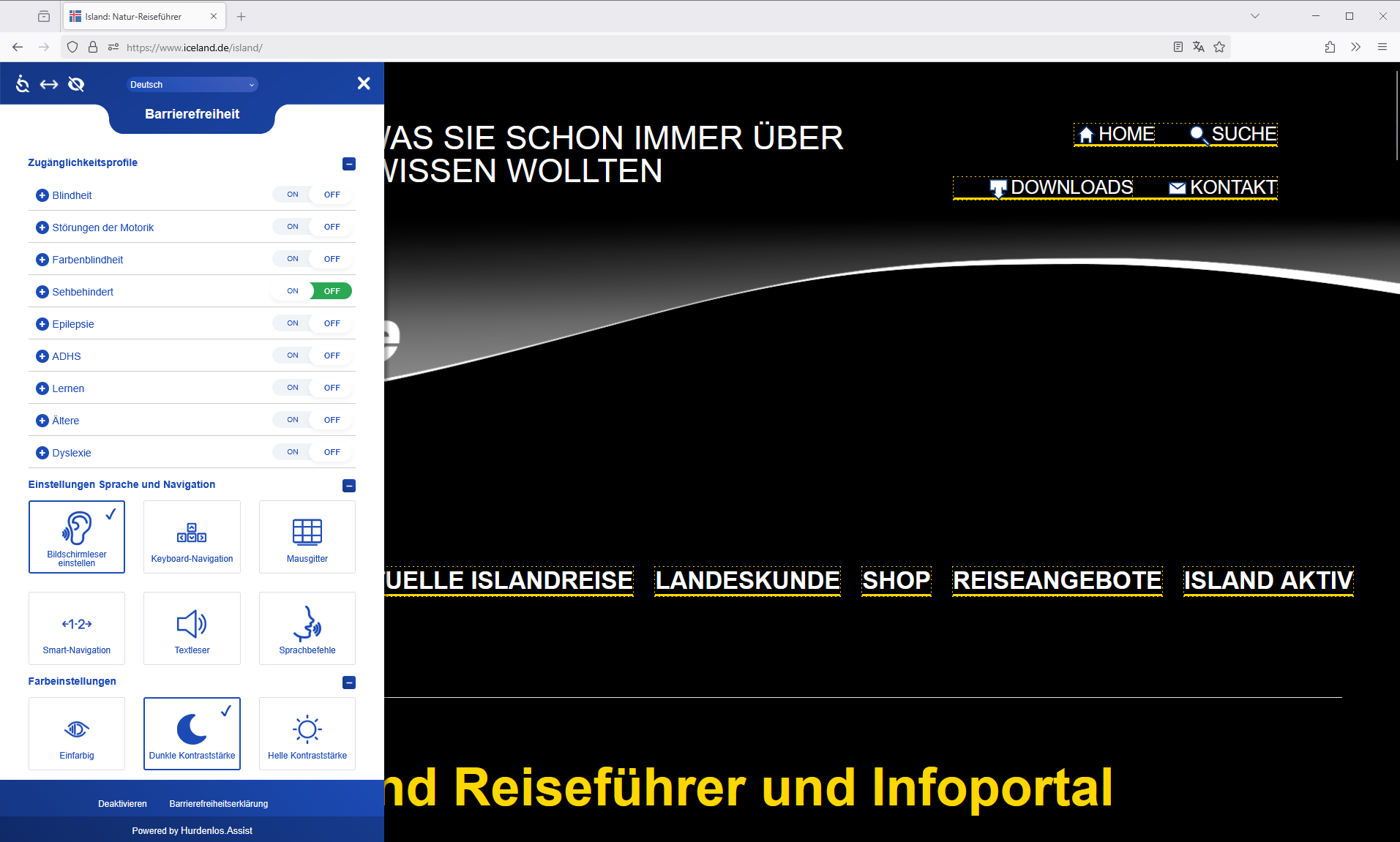Open Bildschirmleser einstellen settings
Image resolution: width=1400 pixels, height=842 pixels.
click(76, 536)
